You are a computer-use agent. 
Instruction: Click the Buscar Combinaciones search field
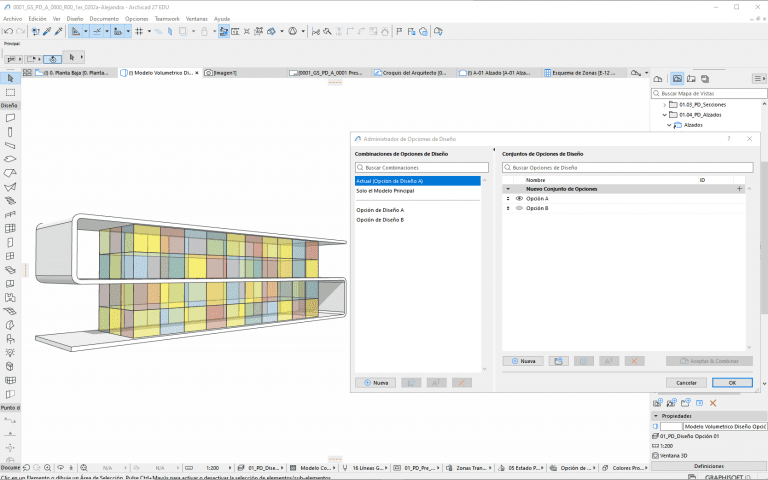click(420, 168)
